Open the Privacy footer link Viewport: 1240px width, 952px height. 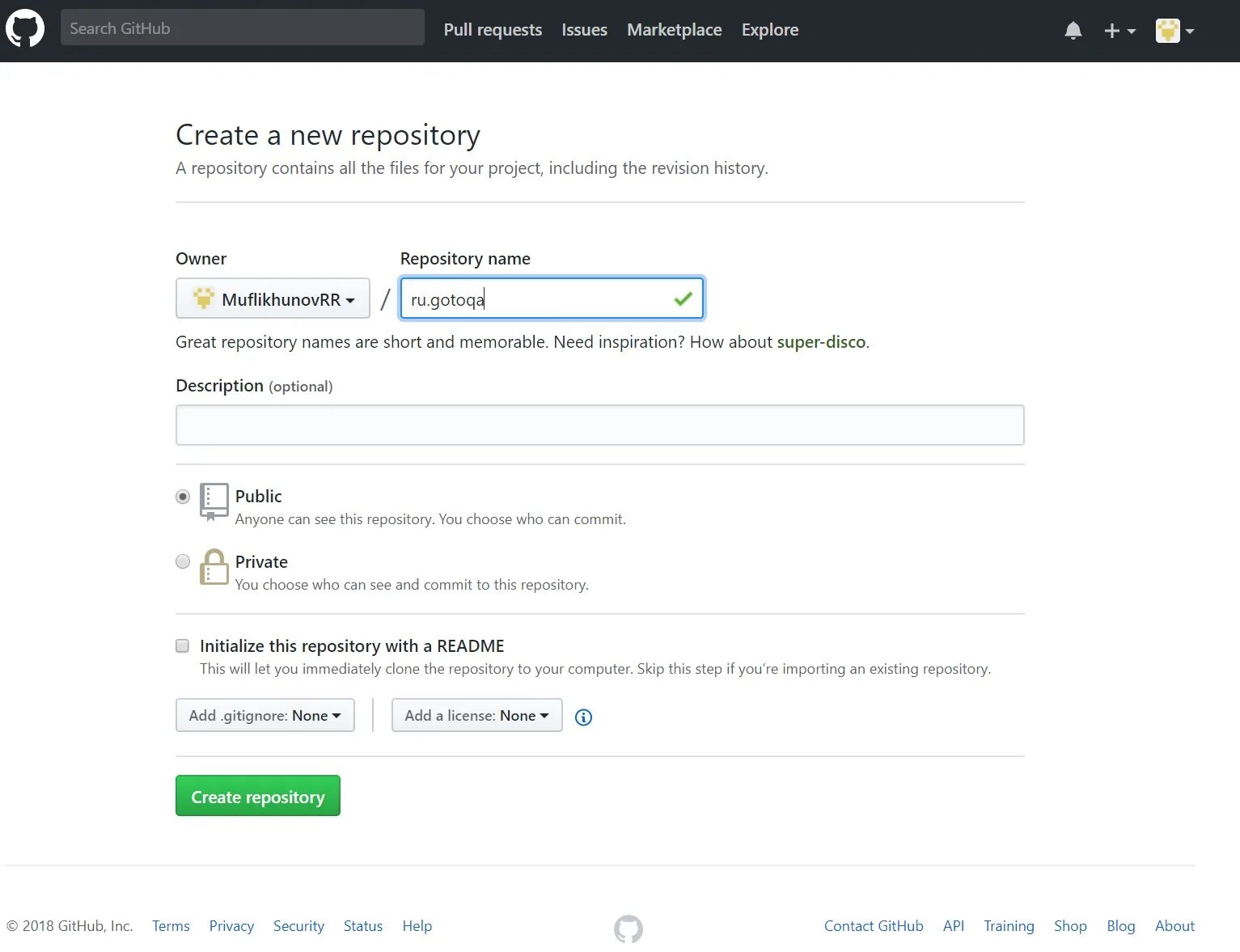click(231, 926)
